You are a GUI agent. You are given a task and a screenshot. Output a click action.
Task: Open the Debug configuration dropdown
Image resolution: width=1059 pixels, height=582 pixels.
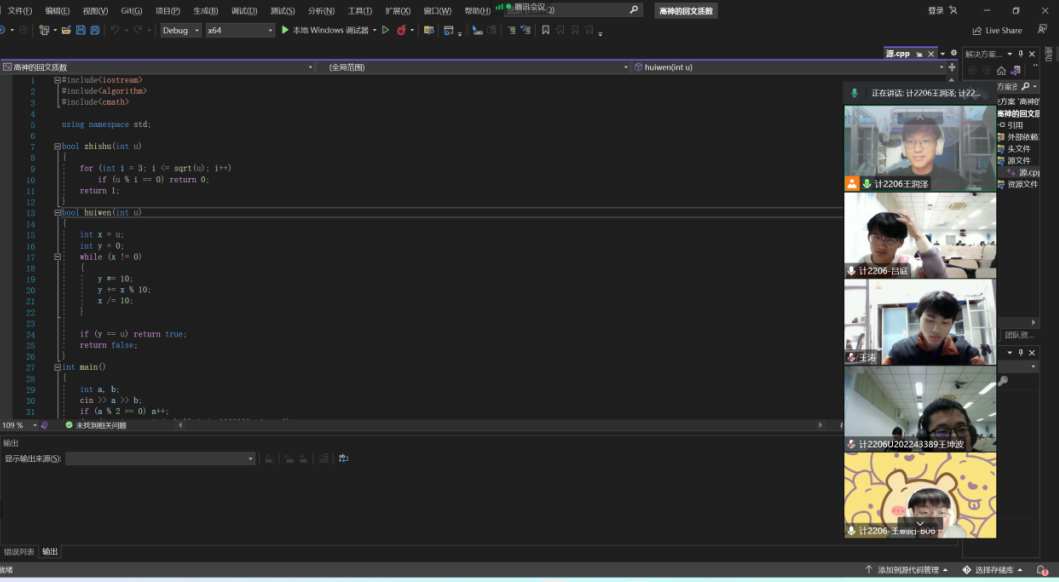click(x=181, y=30)
